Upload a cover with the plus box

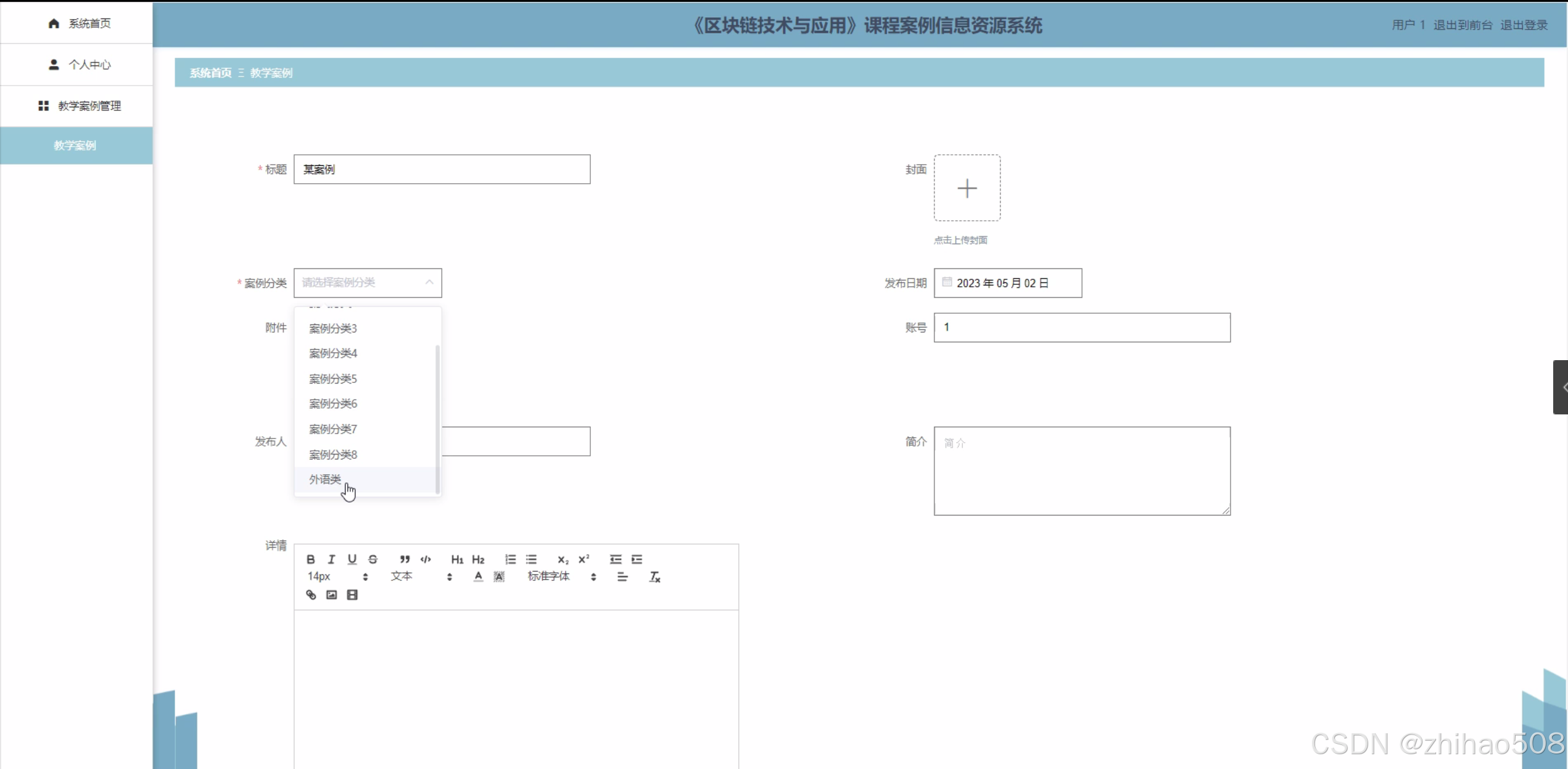point(967,188)
